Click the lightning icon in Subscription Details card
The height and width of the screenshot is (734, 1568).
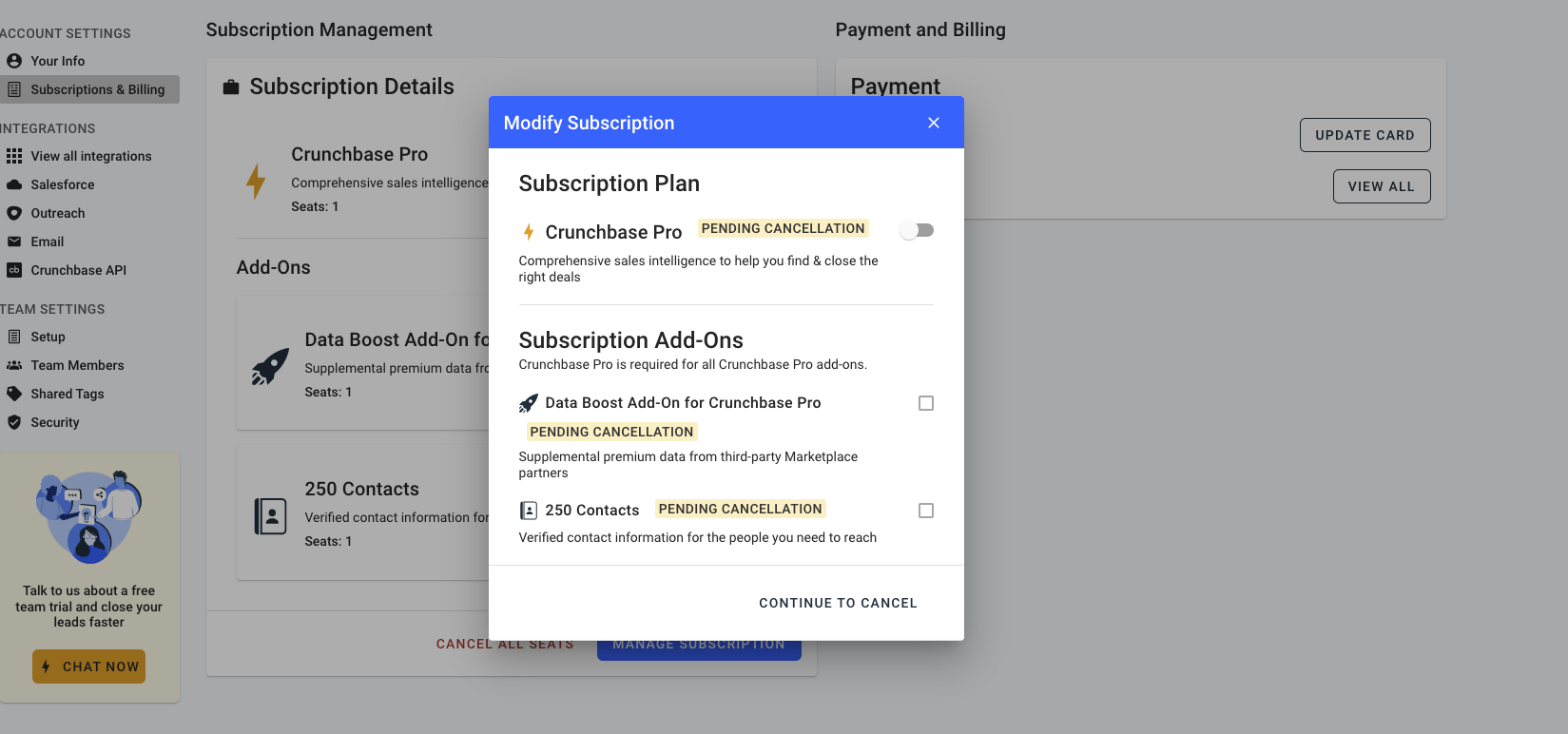(256, 181)
